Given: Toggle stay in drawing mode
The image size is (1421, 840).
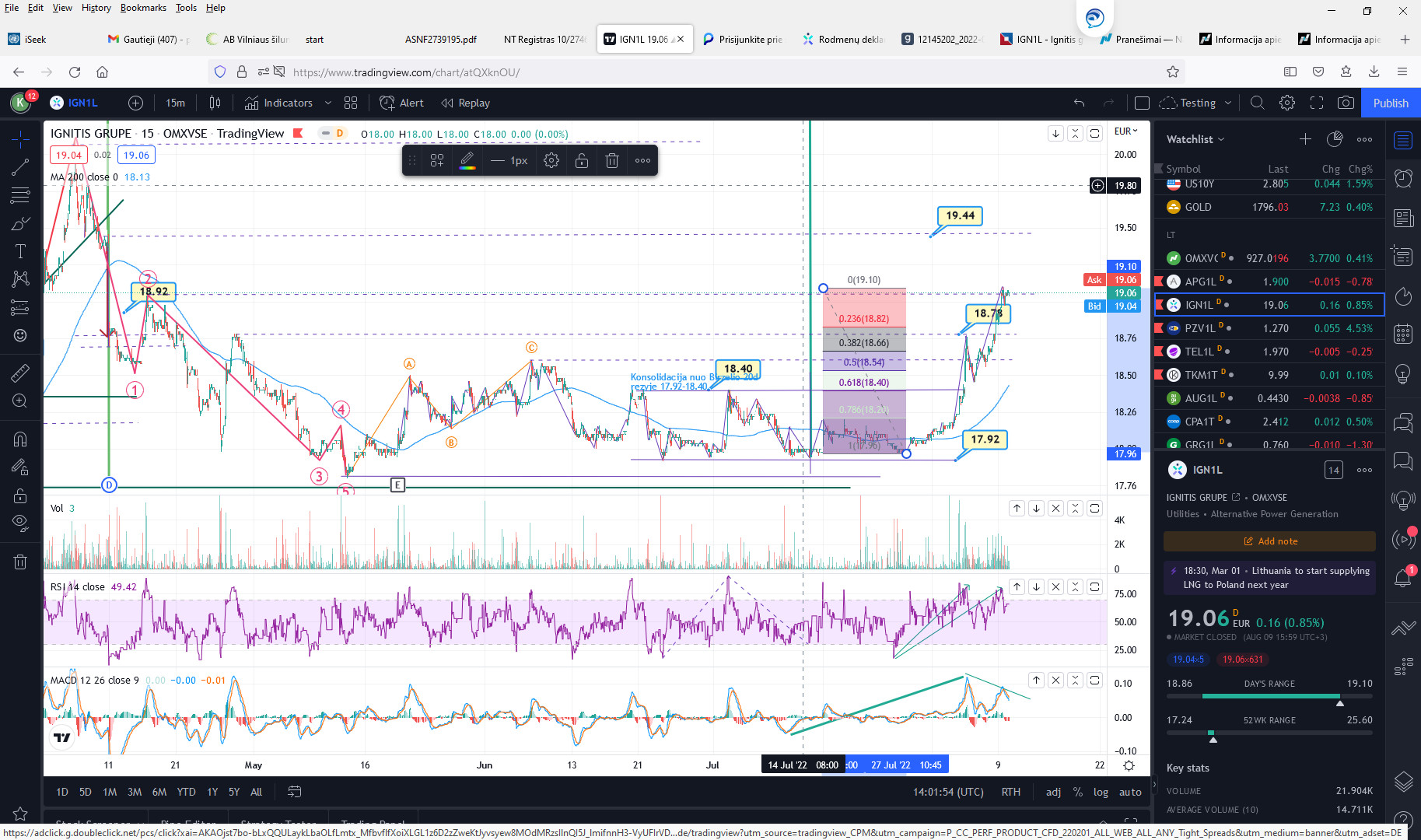Looking at the screenshot, I should point(20,467).
